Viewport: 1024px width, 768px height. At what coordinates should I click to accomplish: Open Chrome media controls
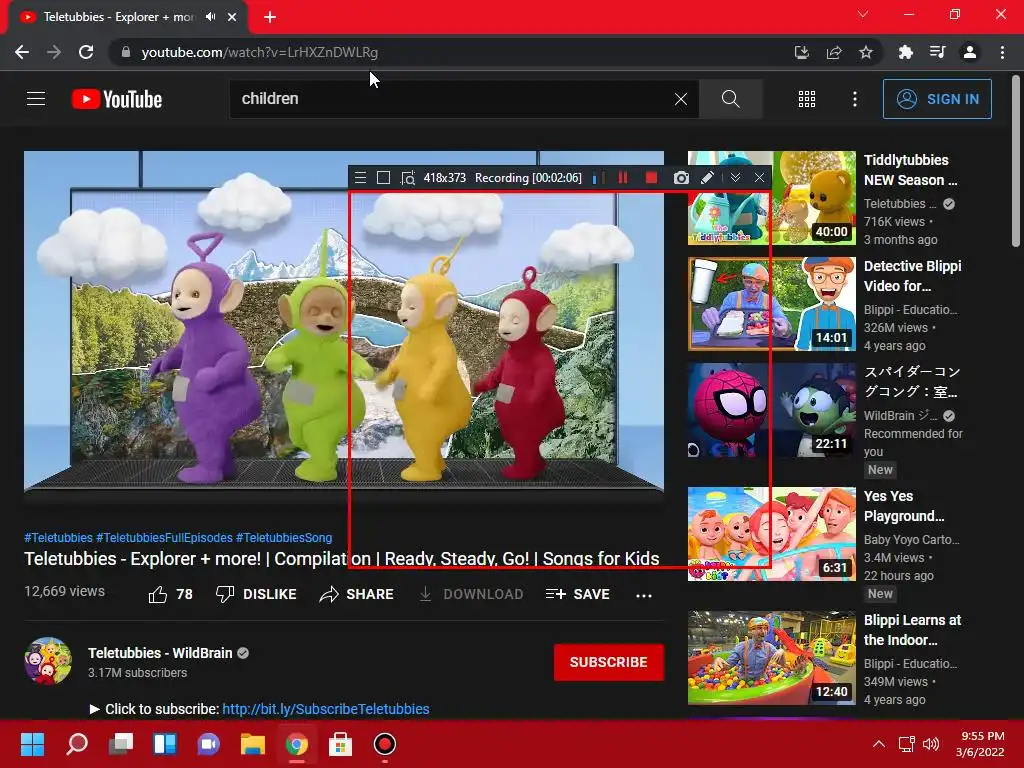937,52
